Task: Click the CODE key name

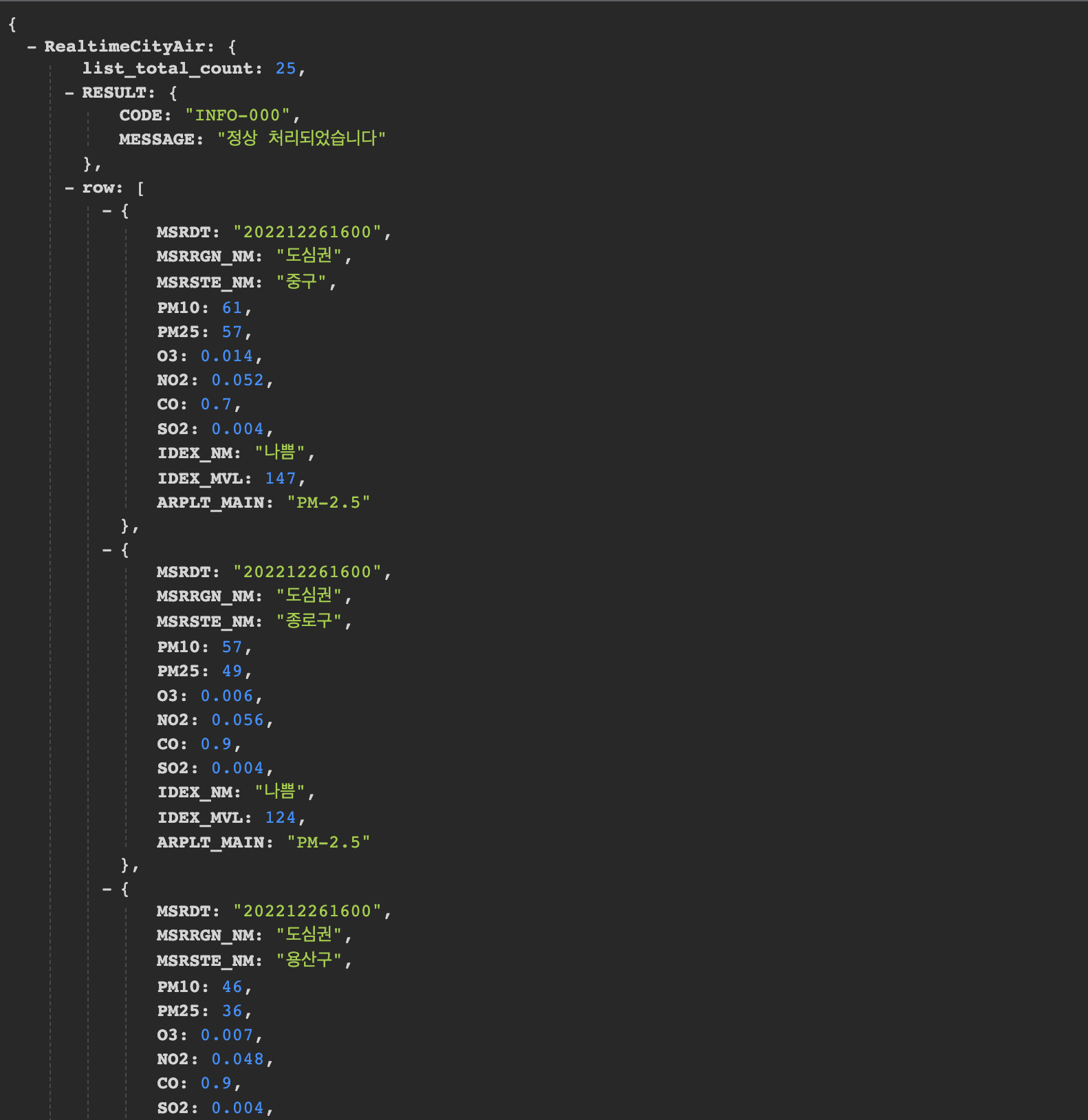Action: tap(141, 116)
